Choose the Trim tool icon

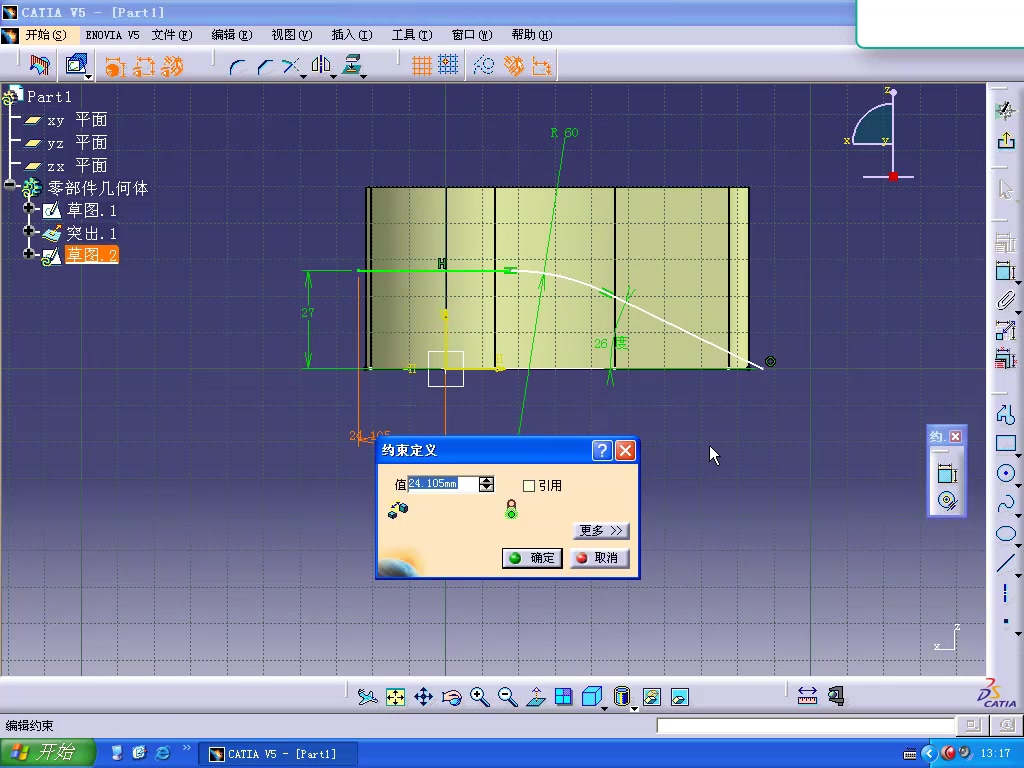coord(291,66)
